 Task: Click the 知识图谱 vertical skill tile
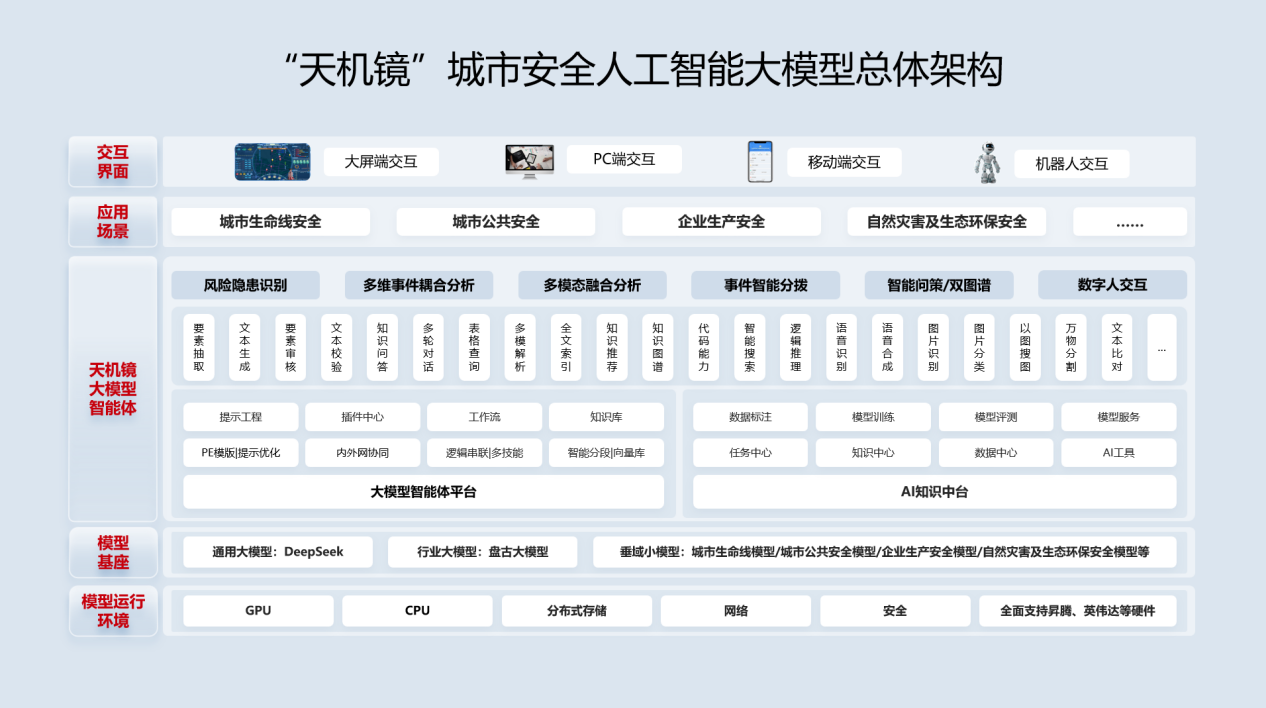657,347
